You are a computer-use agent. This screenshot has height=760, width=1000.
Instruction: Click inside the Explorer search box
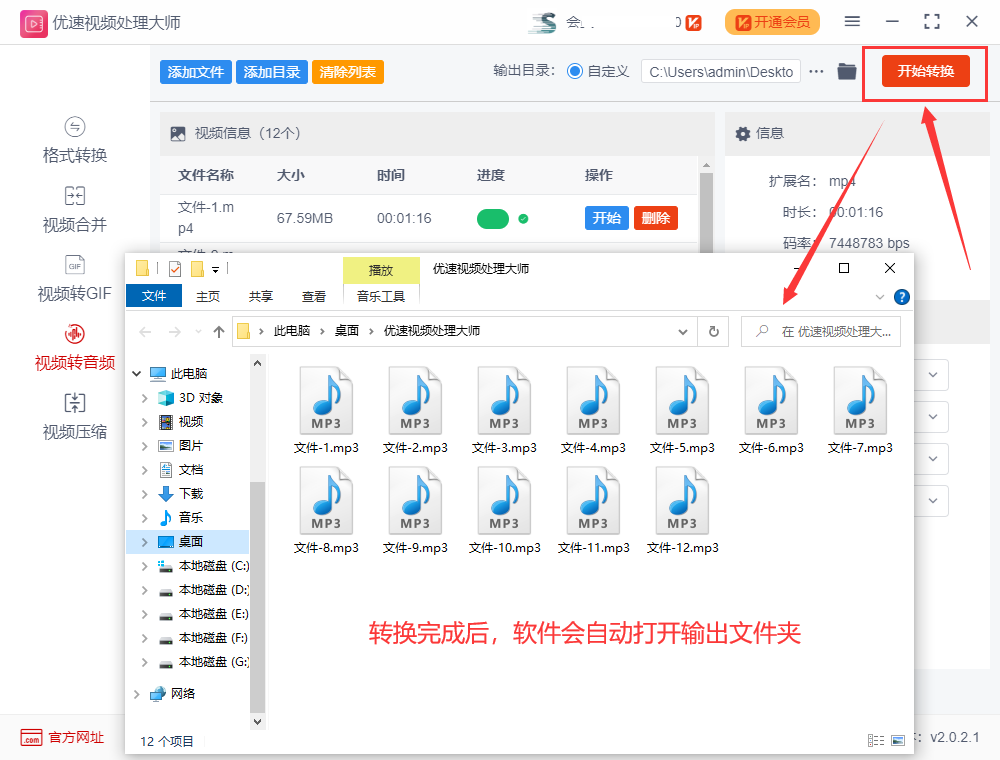click(x=830, y=331)
